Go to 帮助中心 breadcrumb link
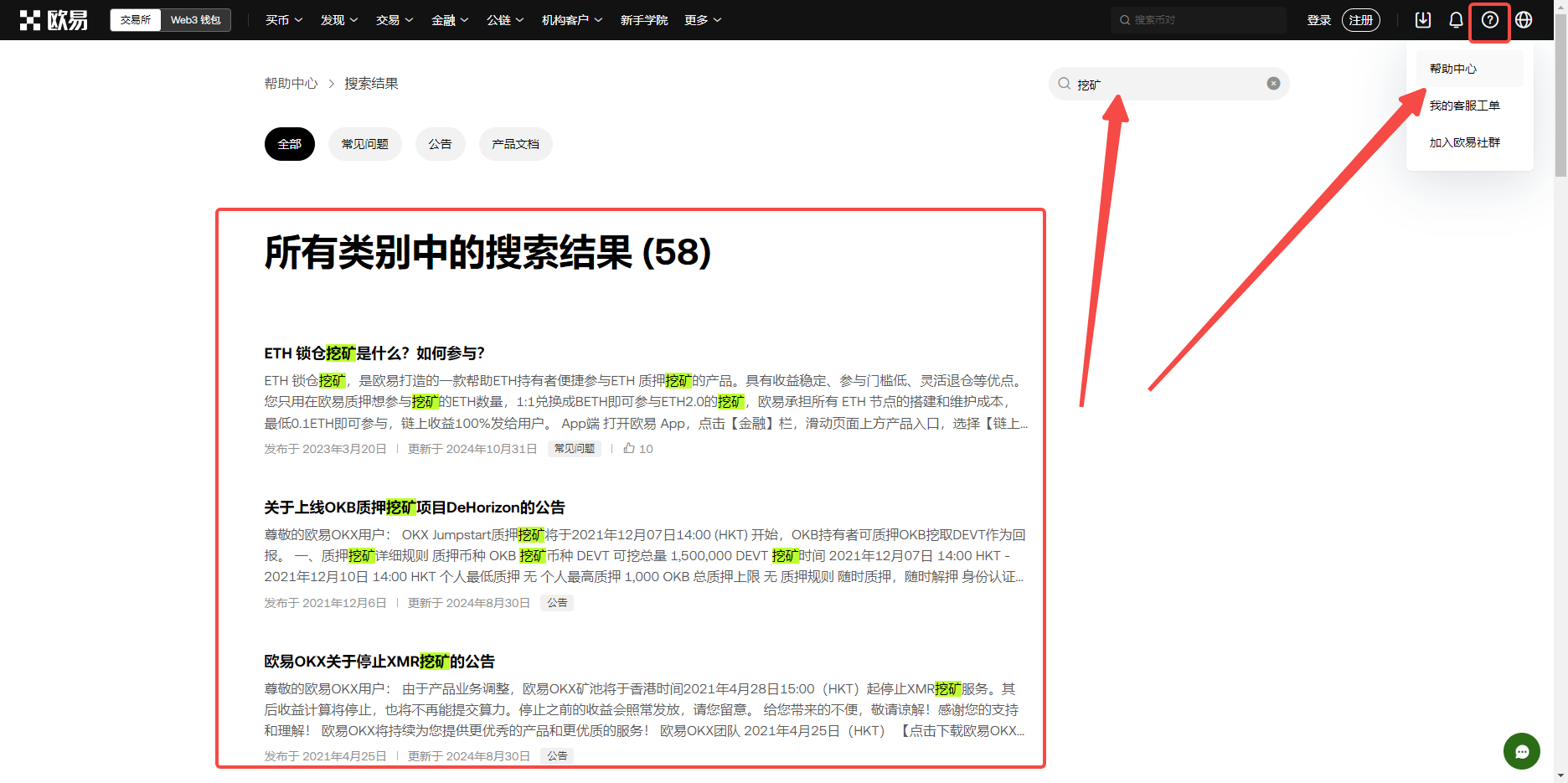 point(291,84)
